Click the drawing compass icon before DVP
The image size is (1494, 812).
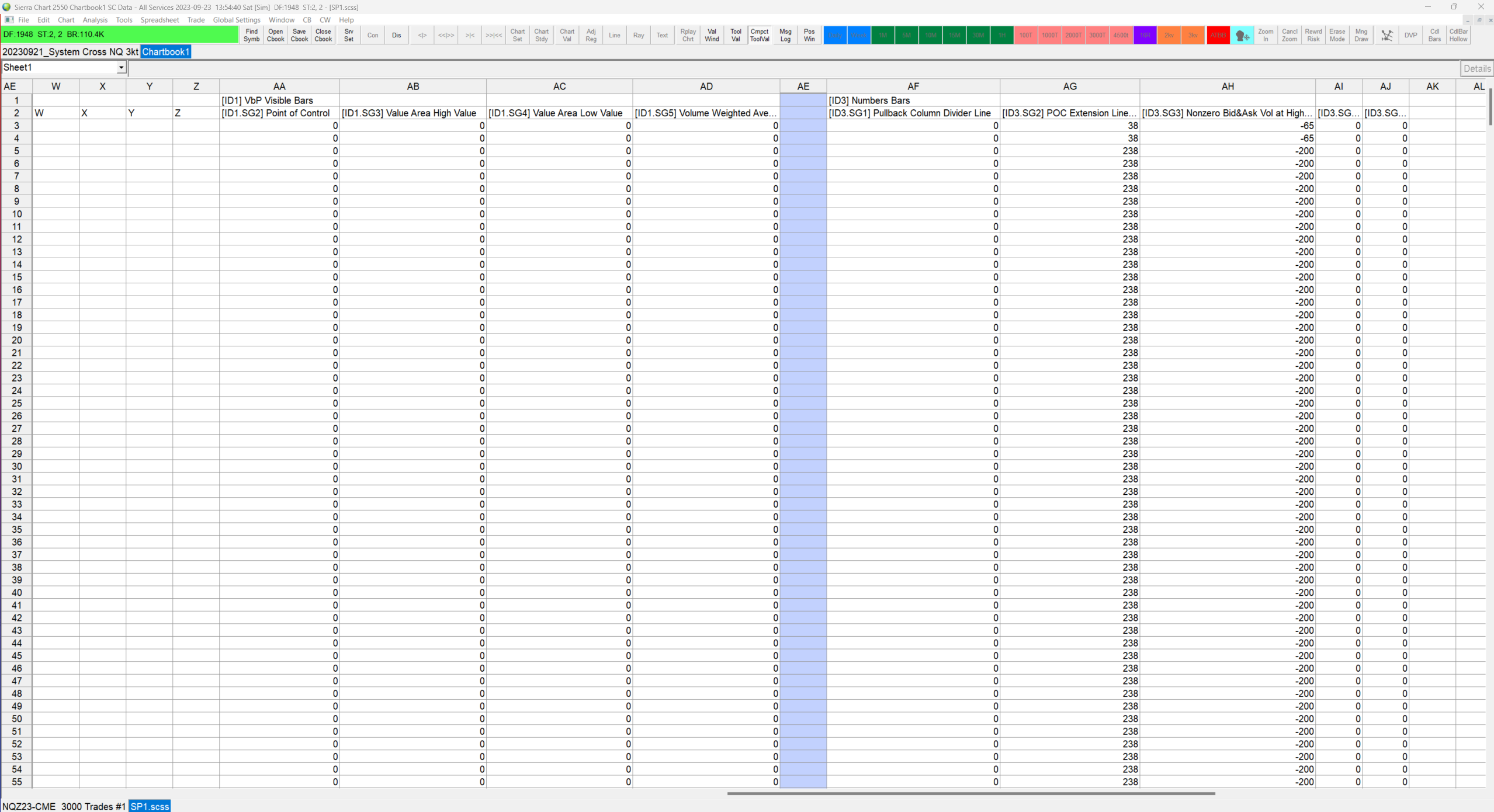tap(1386, 36)
